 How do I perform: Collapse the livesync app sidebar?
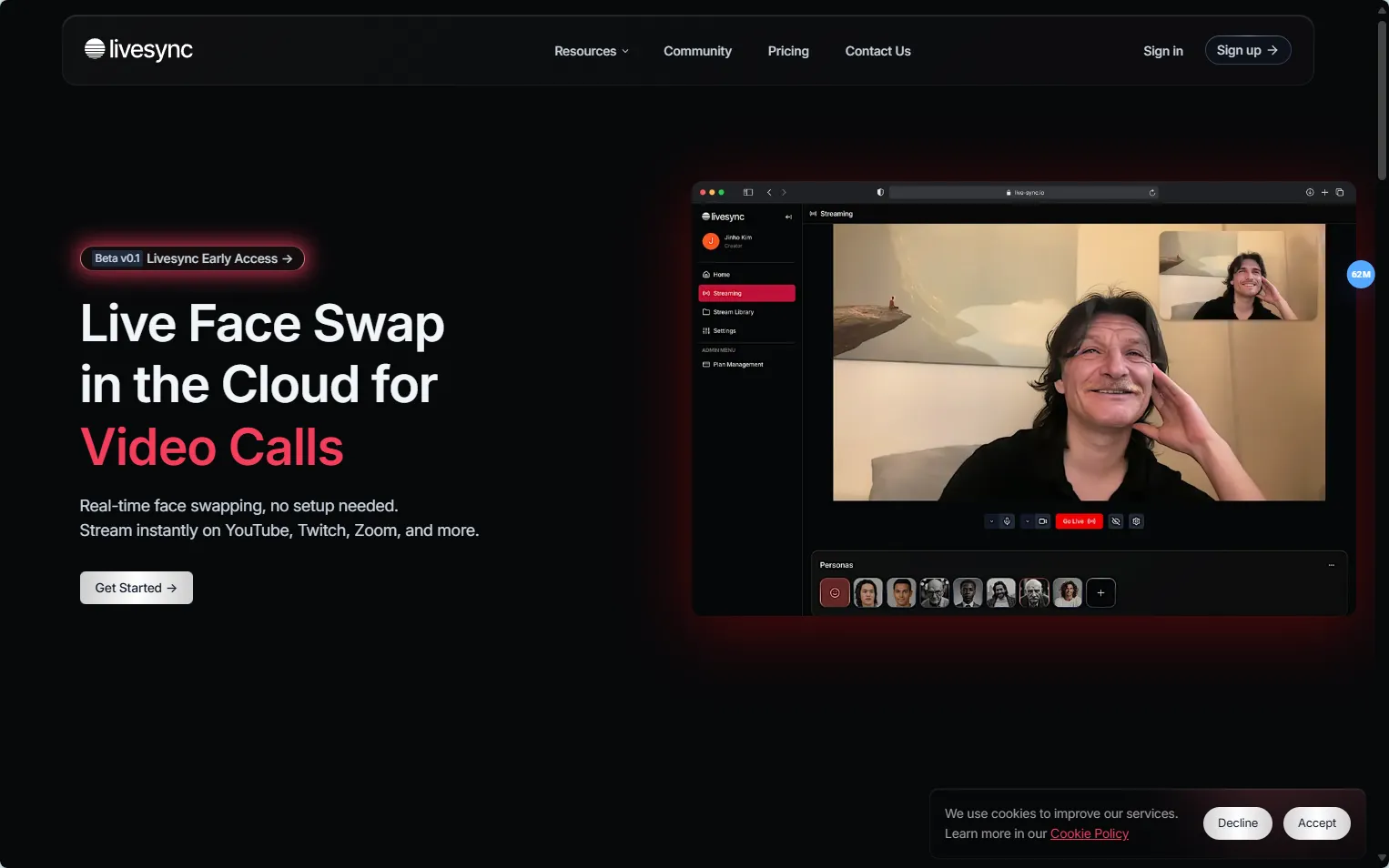788,217
